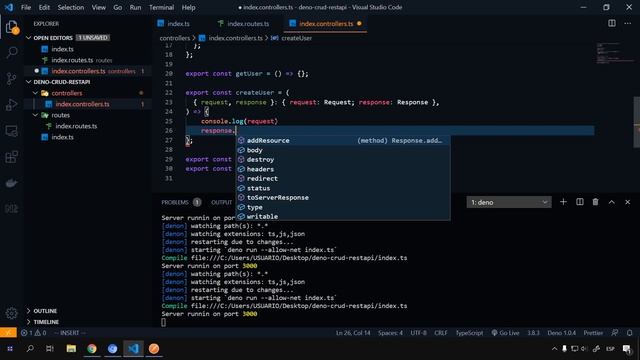Switch to the index.routes.ts editor tab
Viewport: 640px width, 360px height.
tap(248, 24)
